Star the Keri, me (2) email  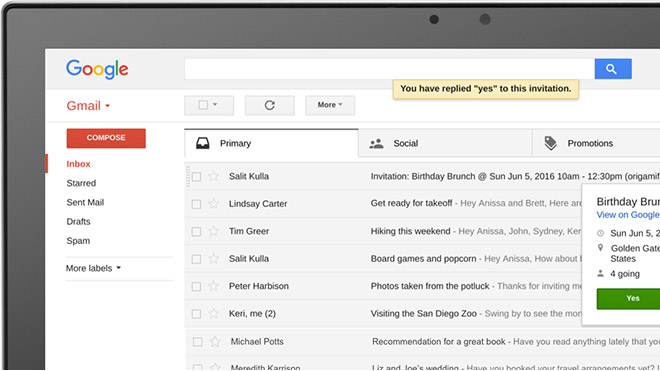click(214, 314)
